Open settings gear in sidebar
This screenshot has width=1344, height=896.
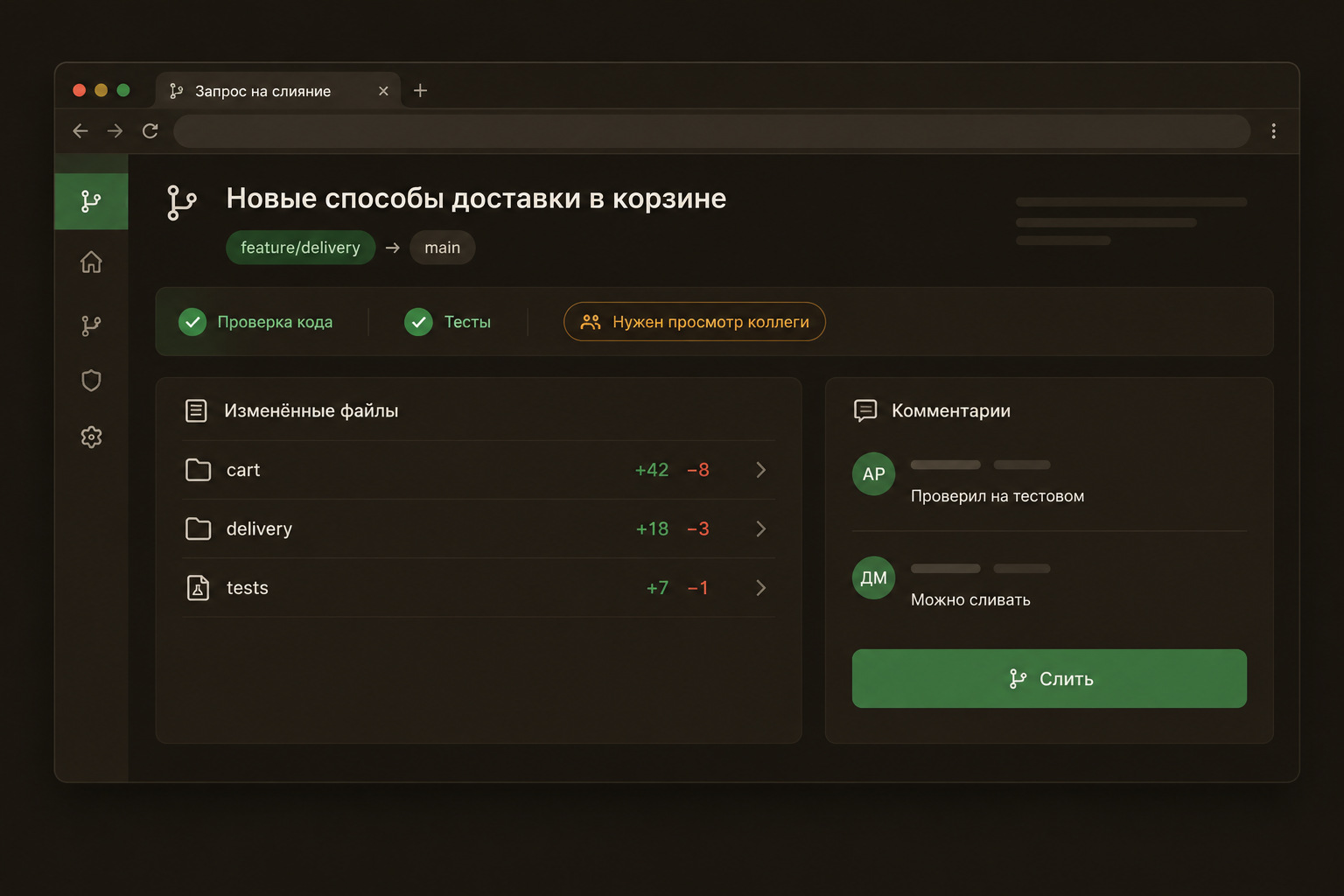91,437
